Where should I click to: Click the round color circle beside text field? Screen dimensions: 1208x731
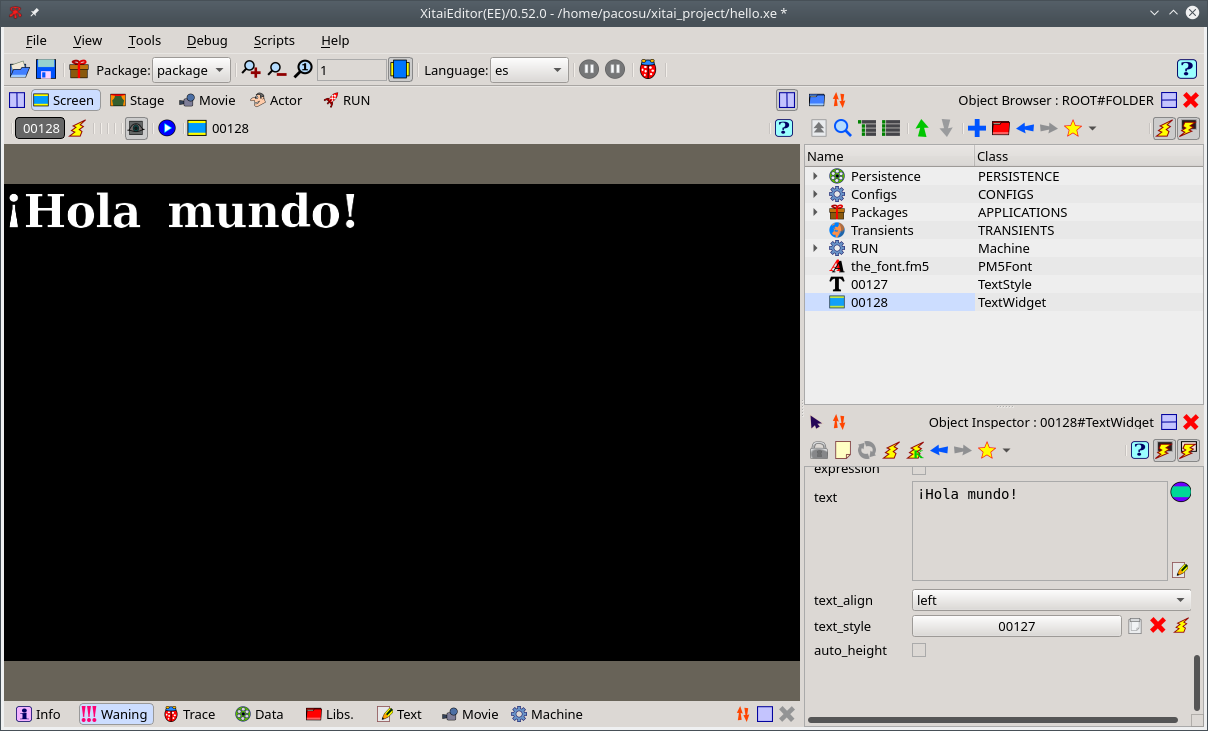point(1181,492)
